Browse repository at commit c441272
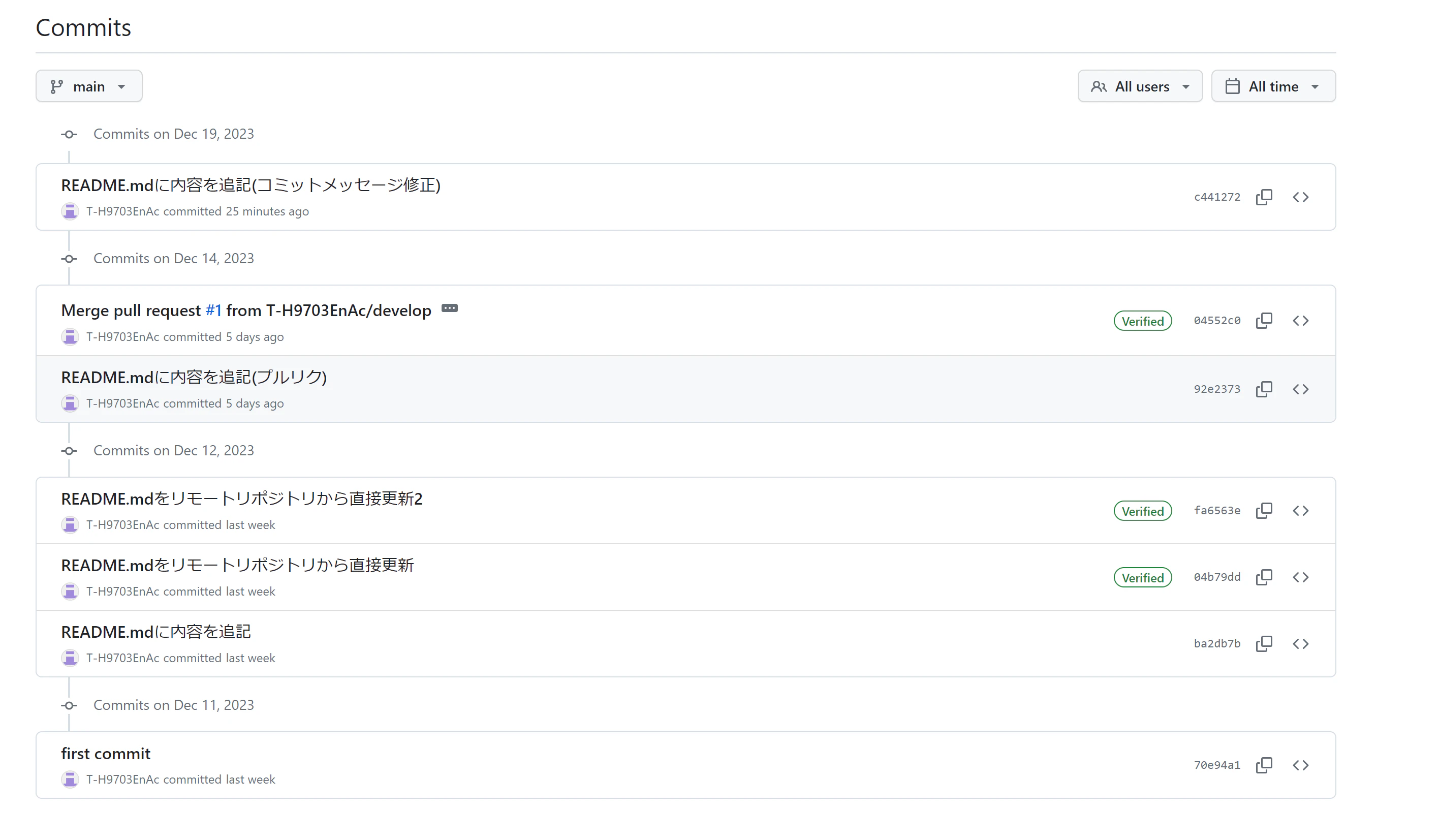The image size is (1439, 840). point(1300,197)
